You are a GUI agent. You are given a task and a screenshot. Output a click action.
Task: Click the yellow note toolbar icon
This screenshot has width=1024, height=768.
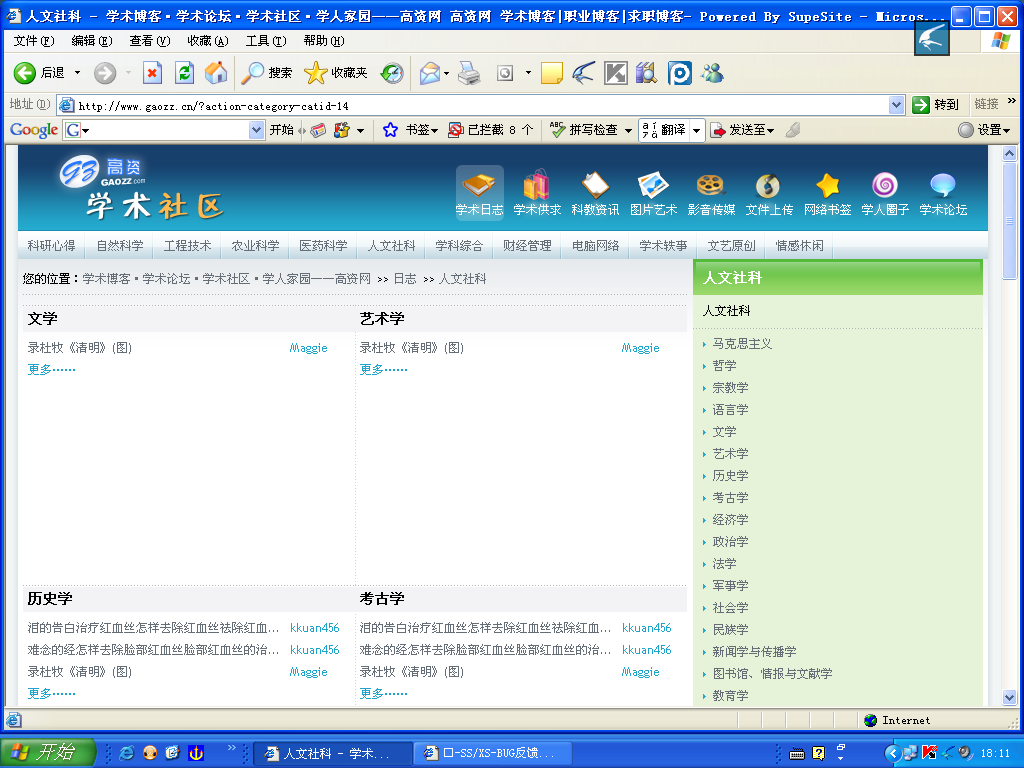[552, 73]
